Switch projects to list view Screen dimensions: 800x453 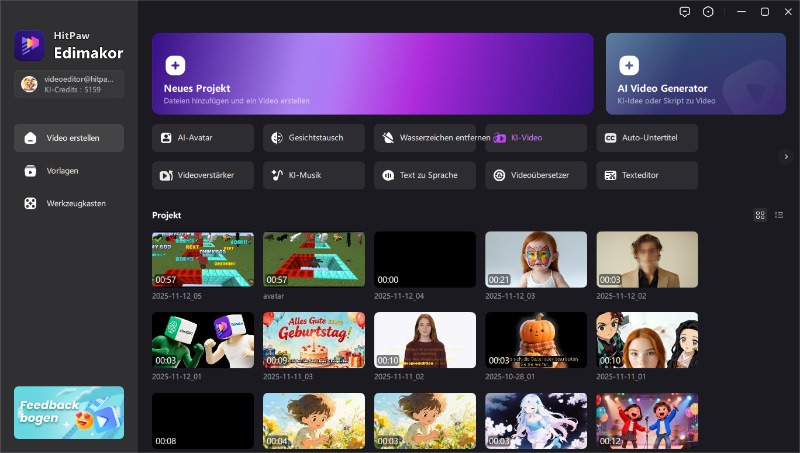[x=779, y=215]
